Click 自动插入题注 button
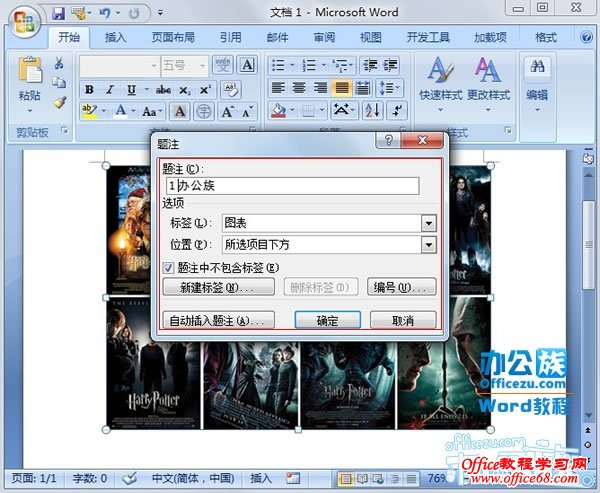600x493 pixels. (218, 320)
